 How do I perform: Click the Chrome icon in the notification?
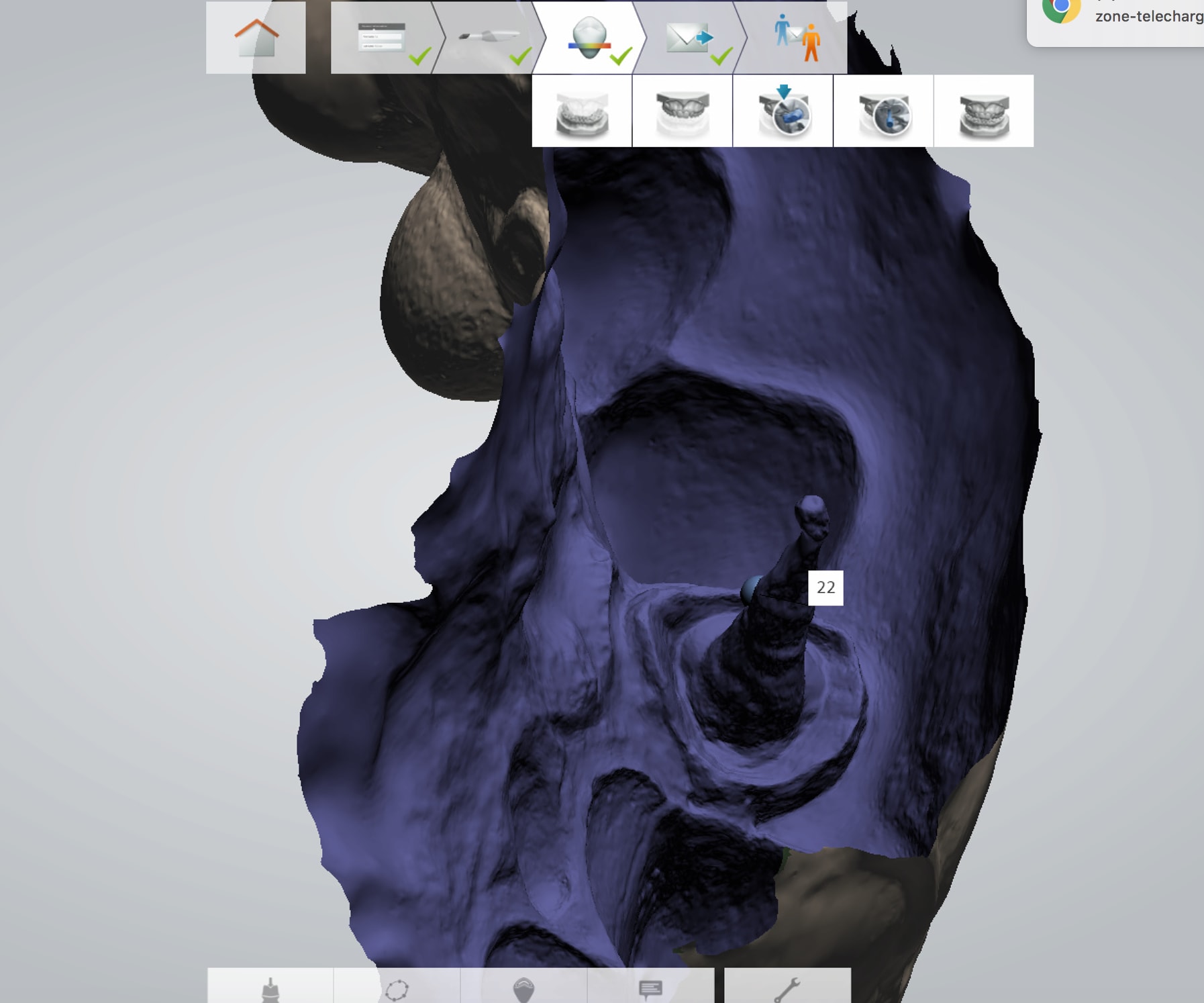coord(1061,9)
